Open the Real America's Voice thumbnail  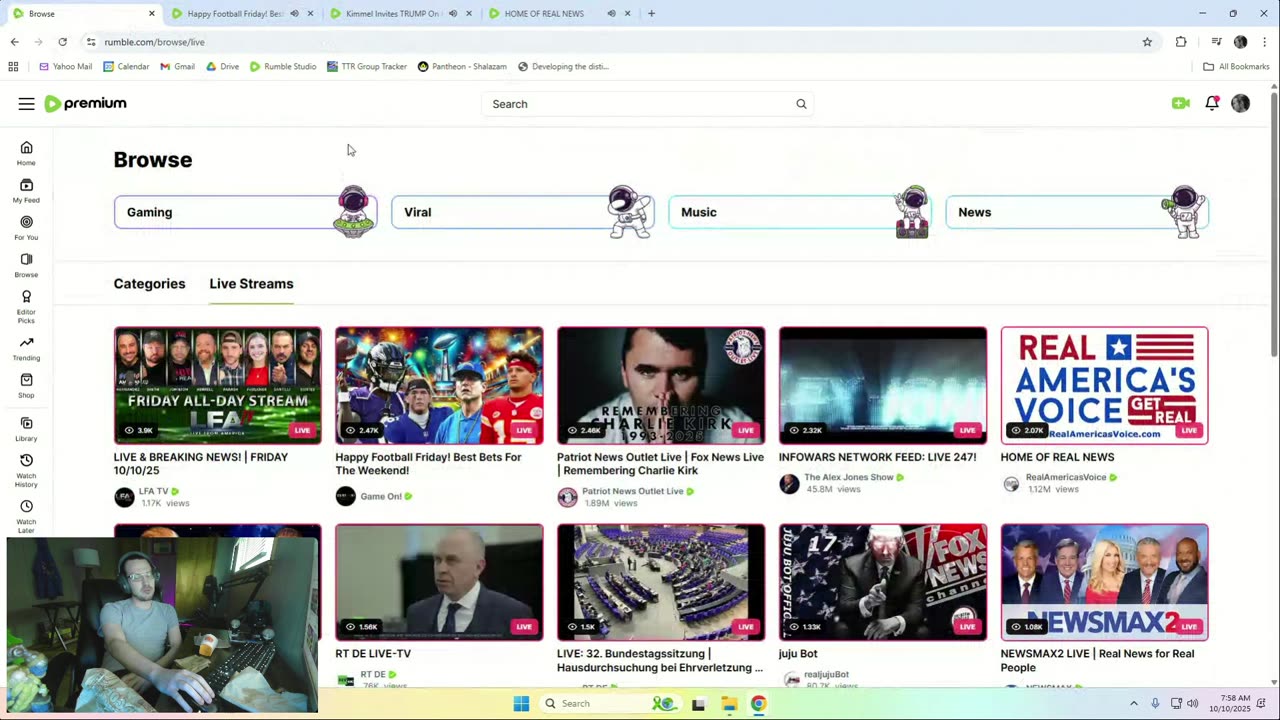click(x=1105, y=385)
